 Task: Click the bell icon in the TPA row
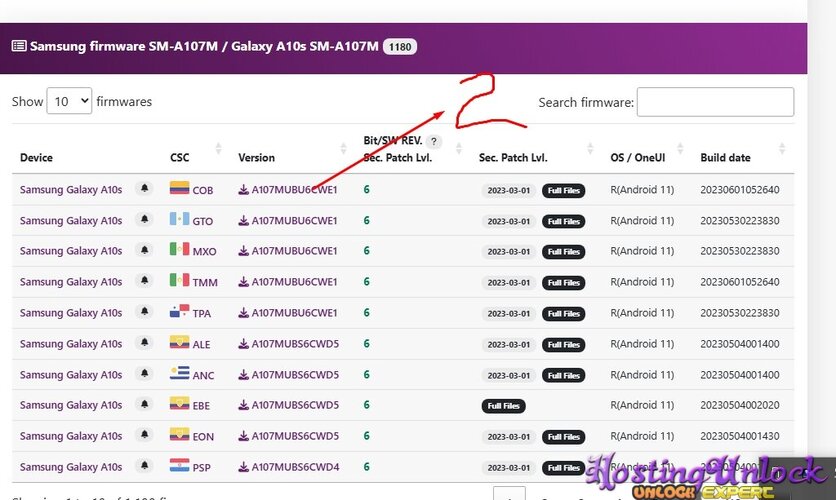point(144,311)
